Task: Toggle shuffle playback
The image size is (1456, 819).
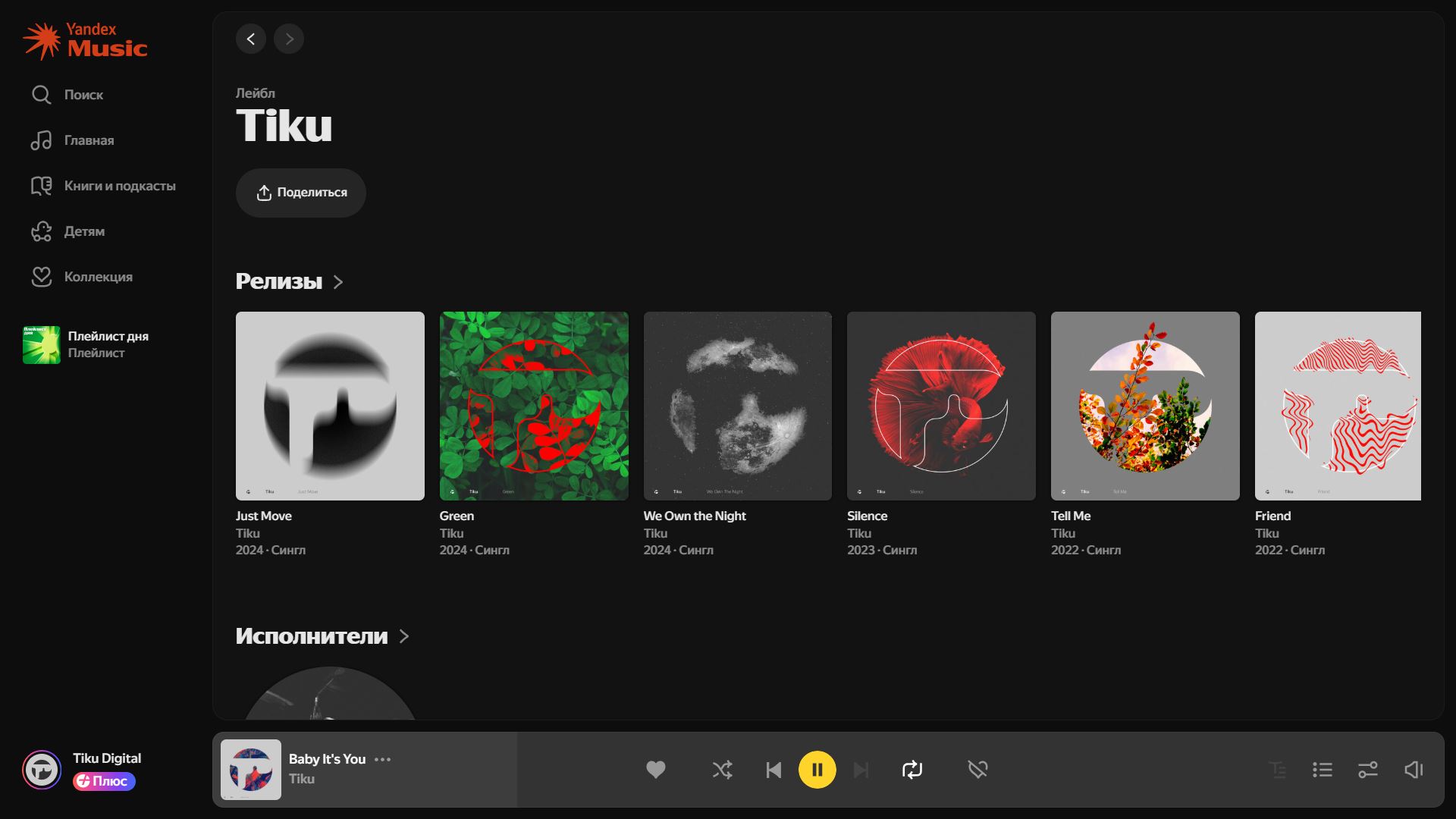Action: 722,770
